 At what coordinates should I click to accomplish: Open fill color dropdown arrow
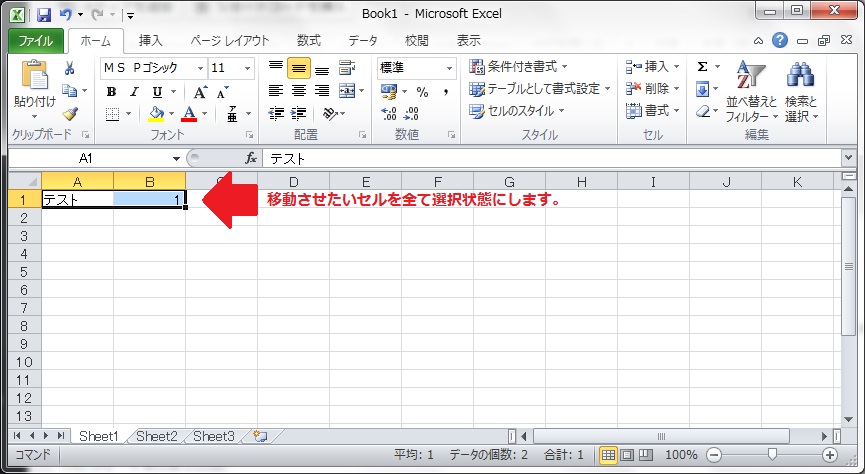tap(172, 114)
